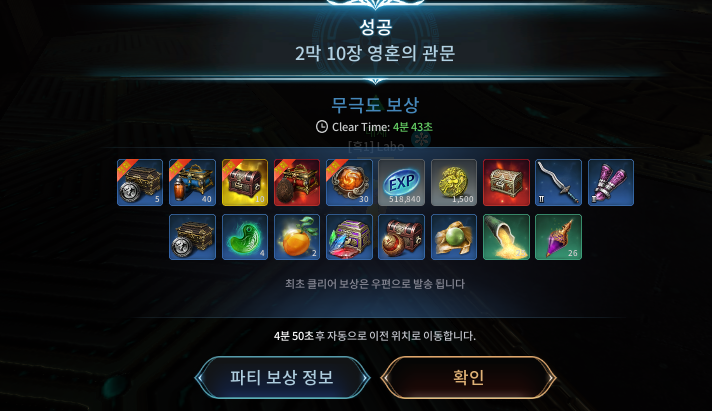Click the EXP 518,840 reward icon

pyautogui.click(x=401, y=182)
